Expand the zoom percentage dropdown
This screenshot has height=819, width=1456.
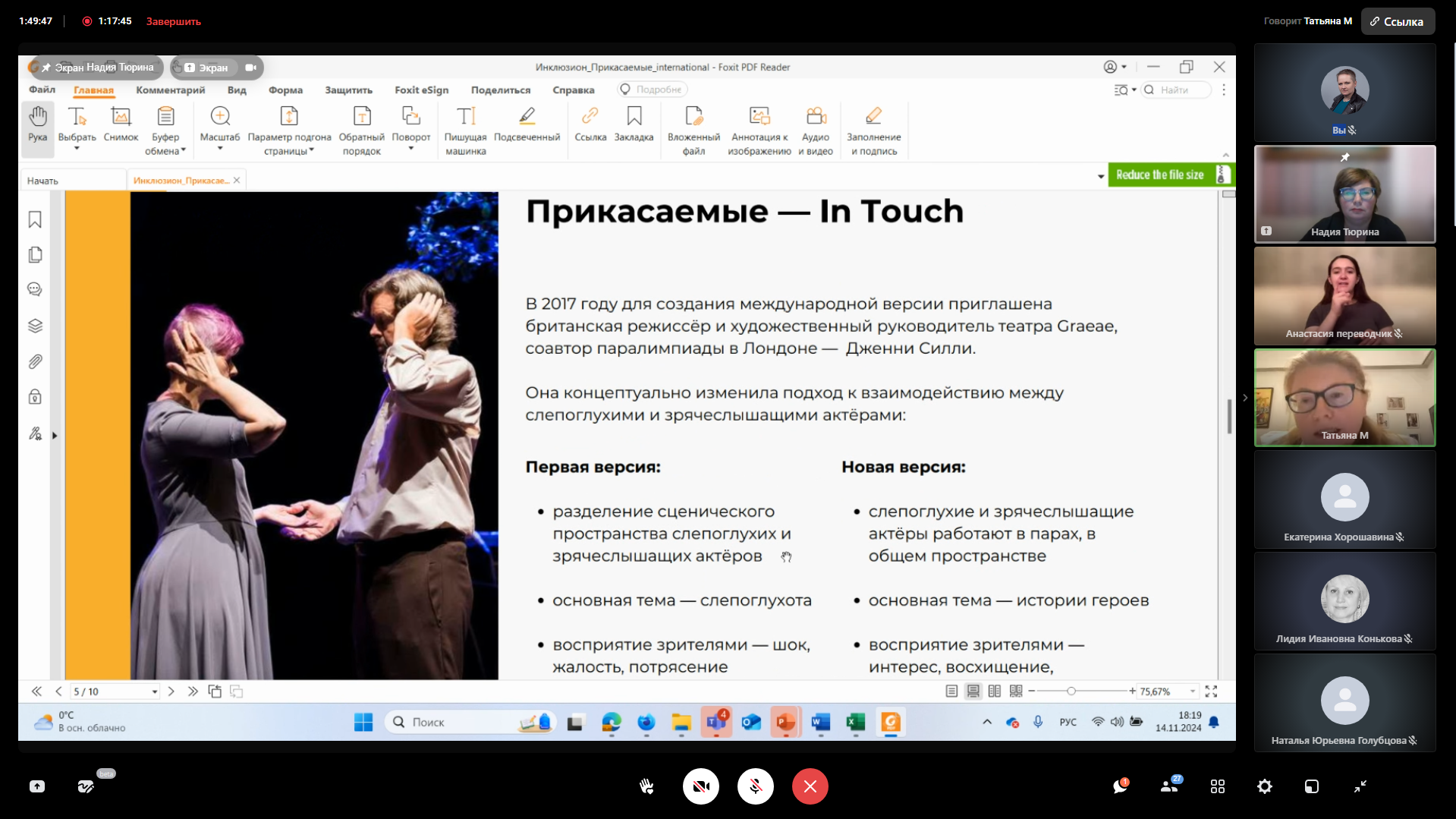click(x=1193, y=691)
